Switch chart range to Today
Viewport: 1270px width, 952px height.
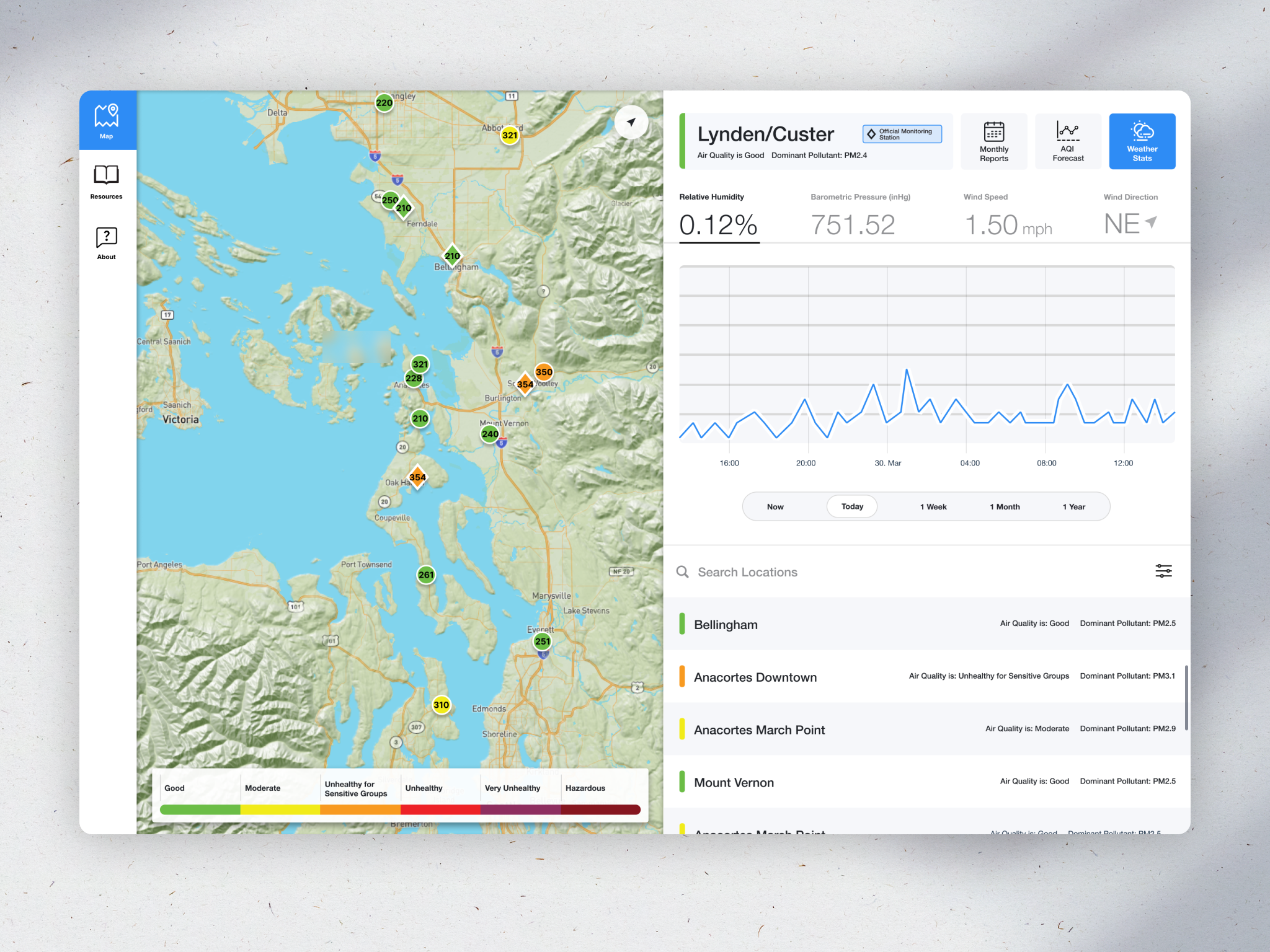[852, 506]
